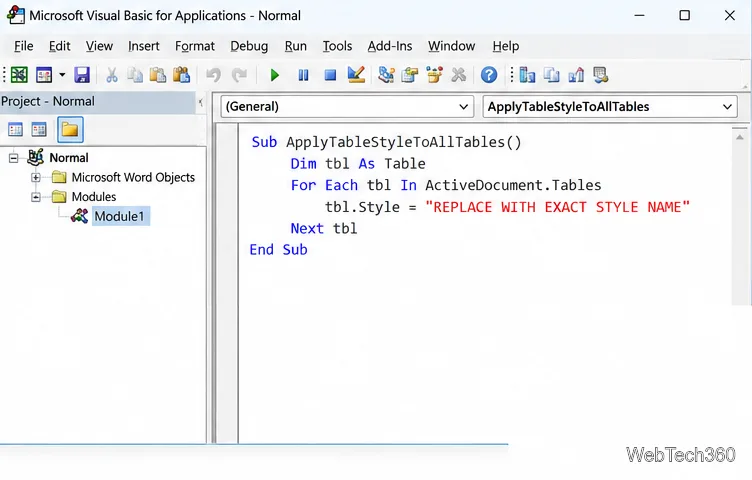Open the Format menu
752x480 pixels.
(195, 46)
